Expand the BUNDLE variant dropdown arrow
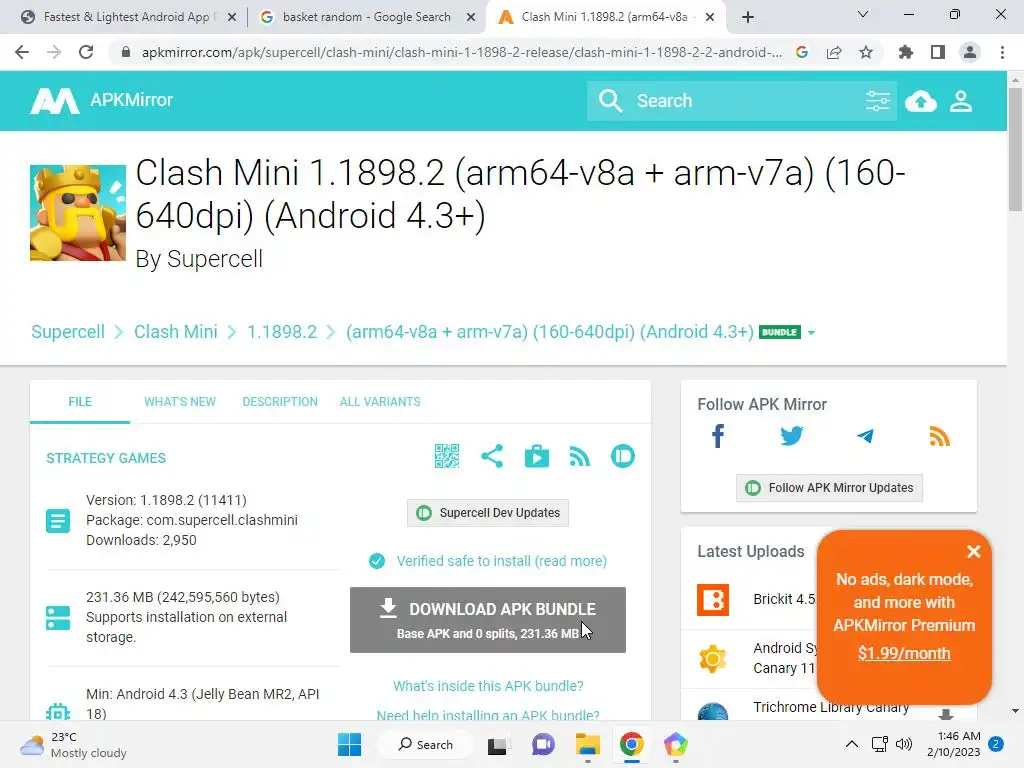The image size is (1024, 768). [811, 332]
